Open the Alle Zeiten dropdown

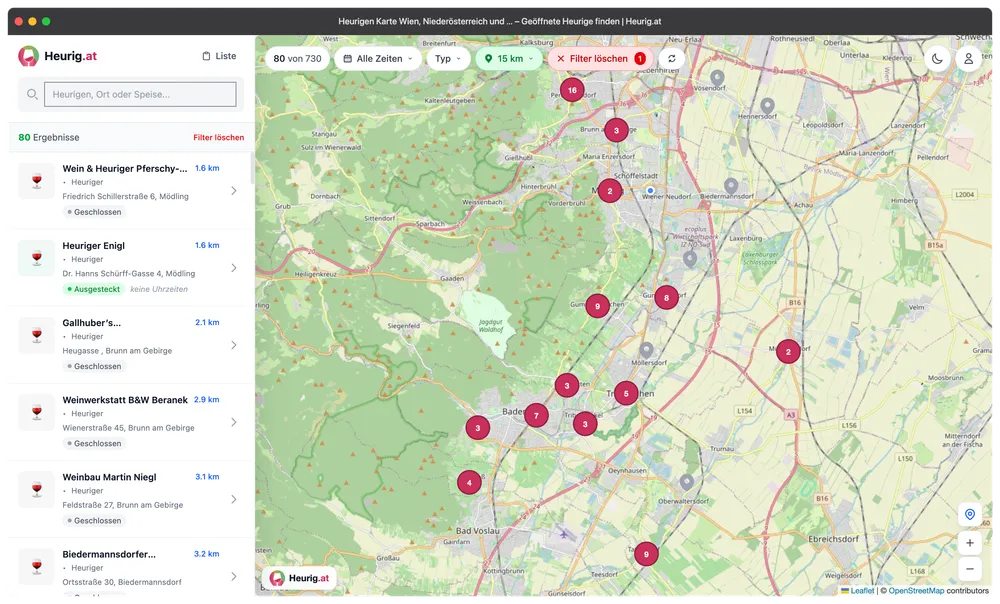point(378,59)
